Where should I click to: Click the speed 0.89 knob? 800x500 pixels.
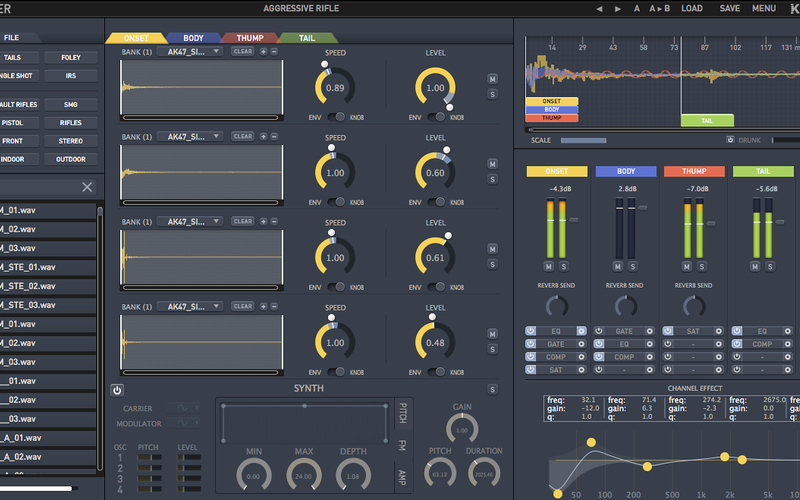pyautogui.click(x=335, y=88)
